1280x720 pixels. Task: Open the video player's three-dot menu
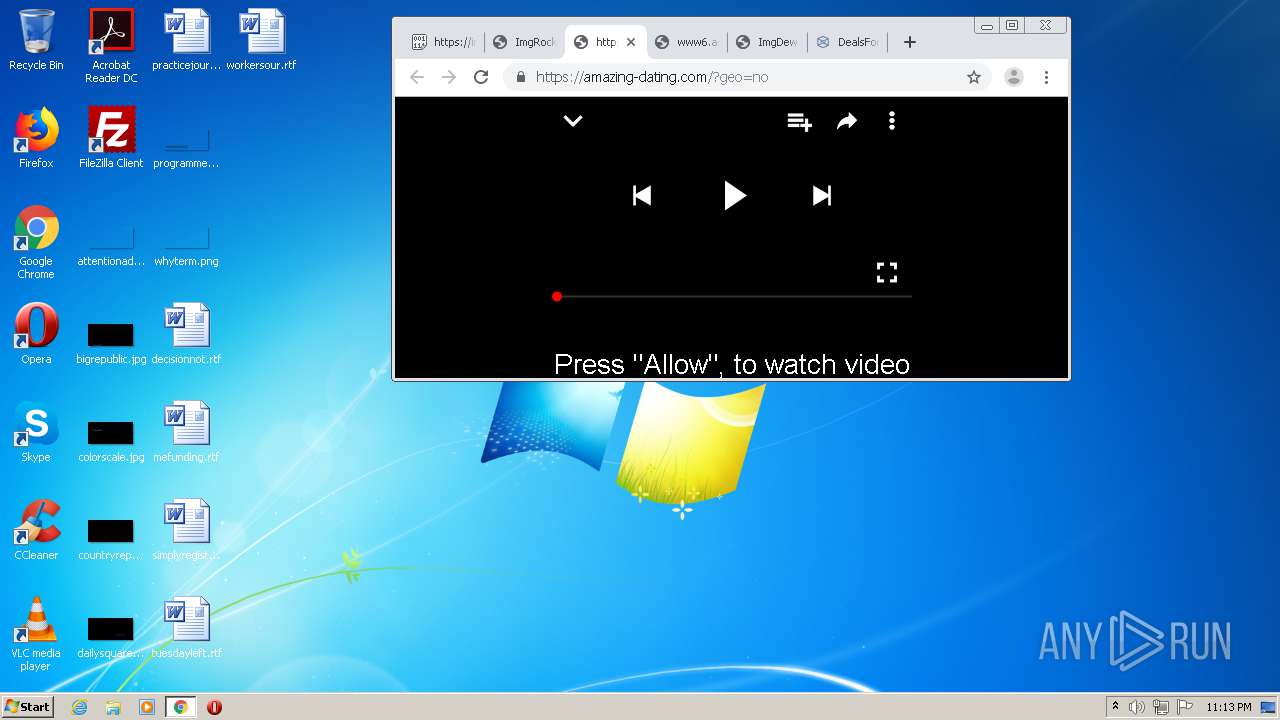(892, 121)
